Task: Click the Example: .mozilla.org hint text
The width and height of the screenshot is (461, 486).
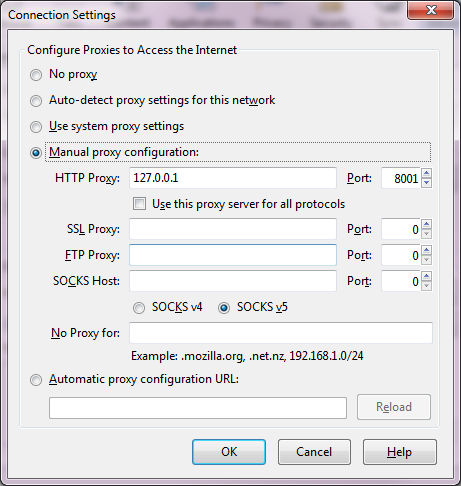Action: click(247, 356)
